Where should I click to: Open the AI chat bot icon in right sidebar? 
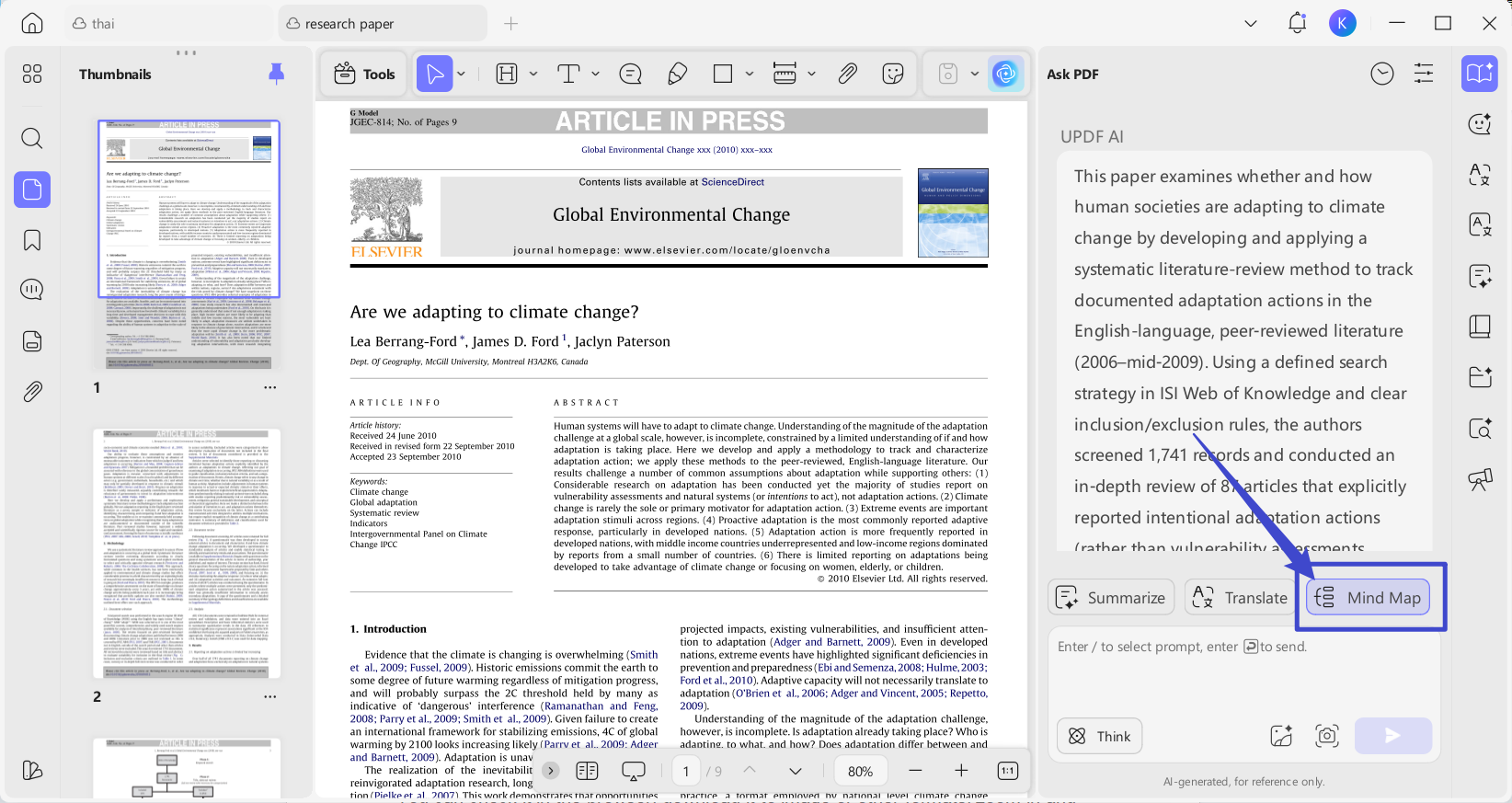click(x=1480, y=123)
